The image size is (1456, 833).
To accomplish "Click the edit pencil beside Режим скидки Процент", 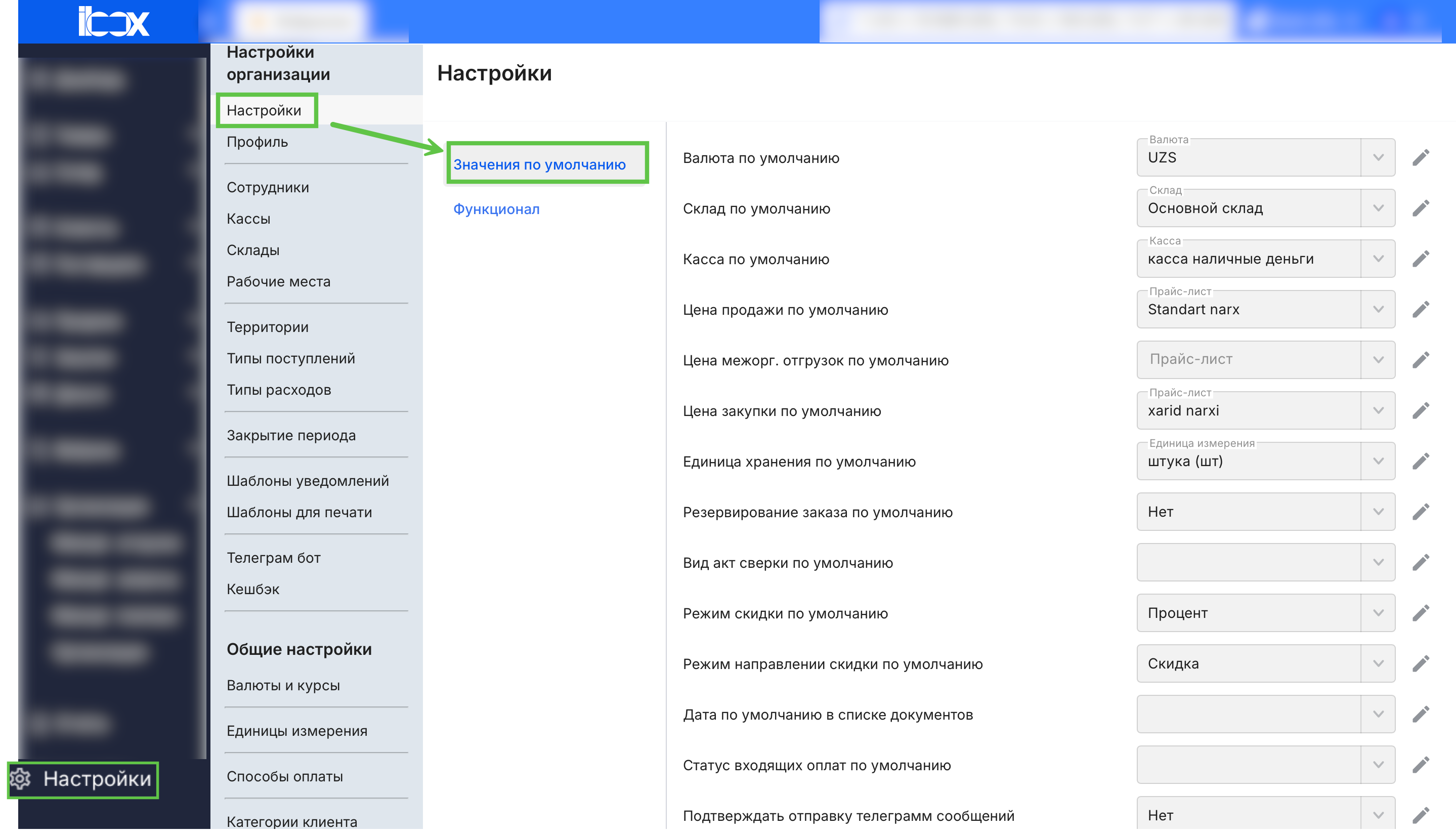I will [1422, 613].
